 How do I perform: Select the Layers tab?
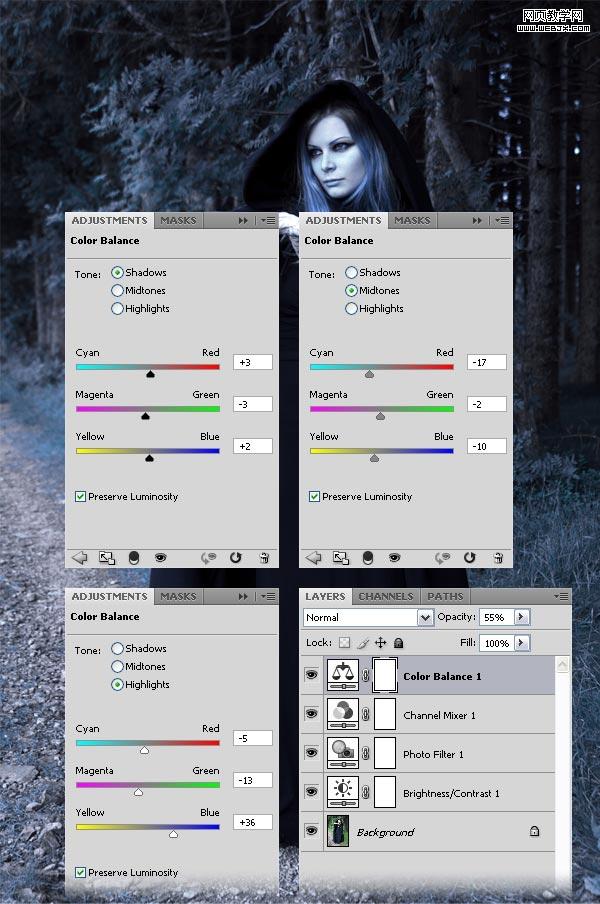pyautogui.click(x=325, y=596)
